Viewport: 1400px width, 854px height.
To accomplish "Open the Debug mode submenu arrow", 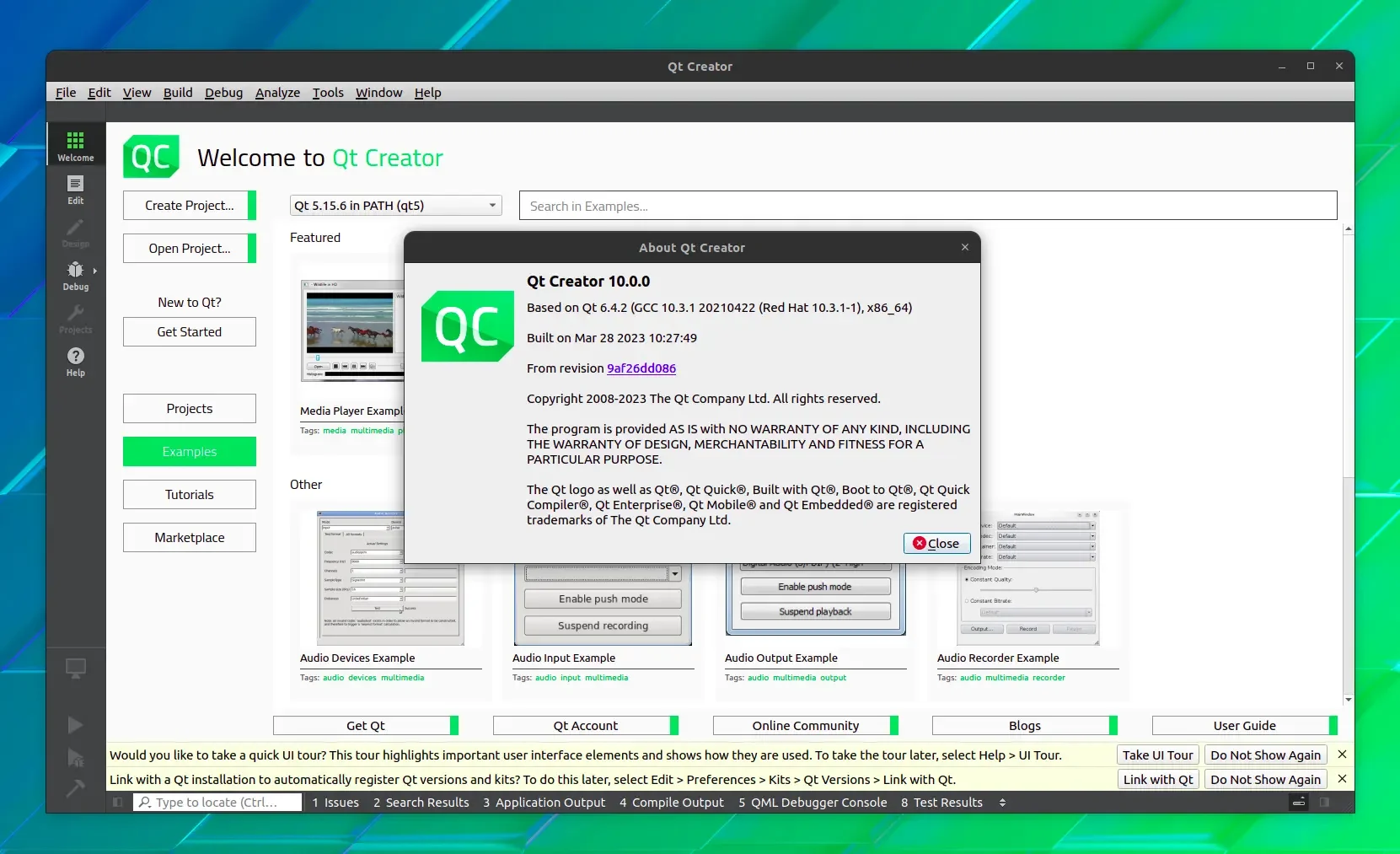I will click(94, 271).
